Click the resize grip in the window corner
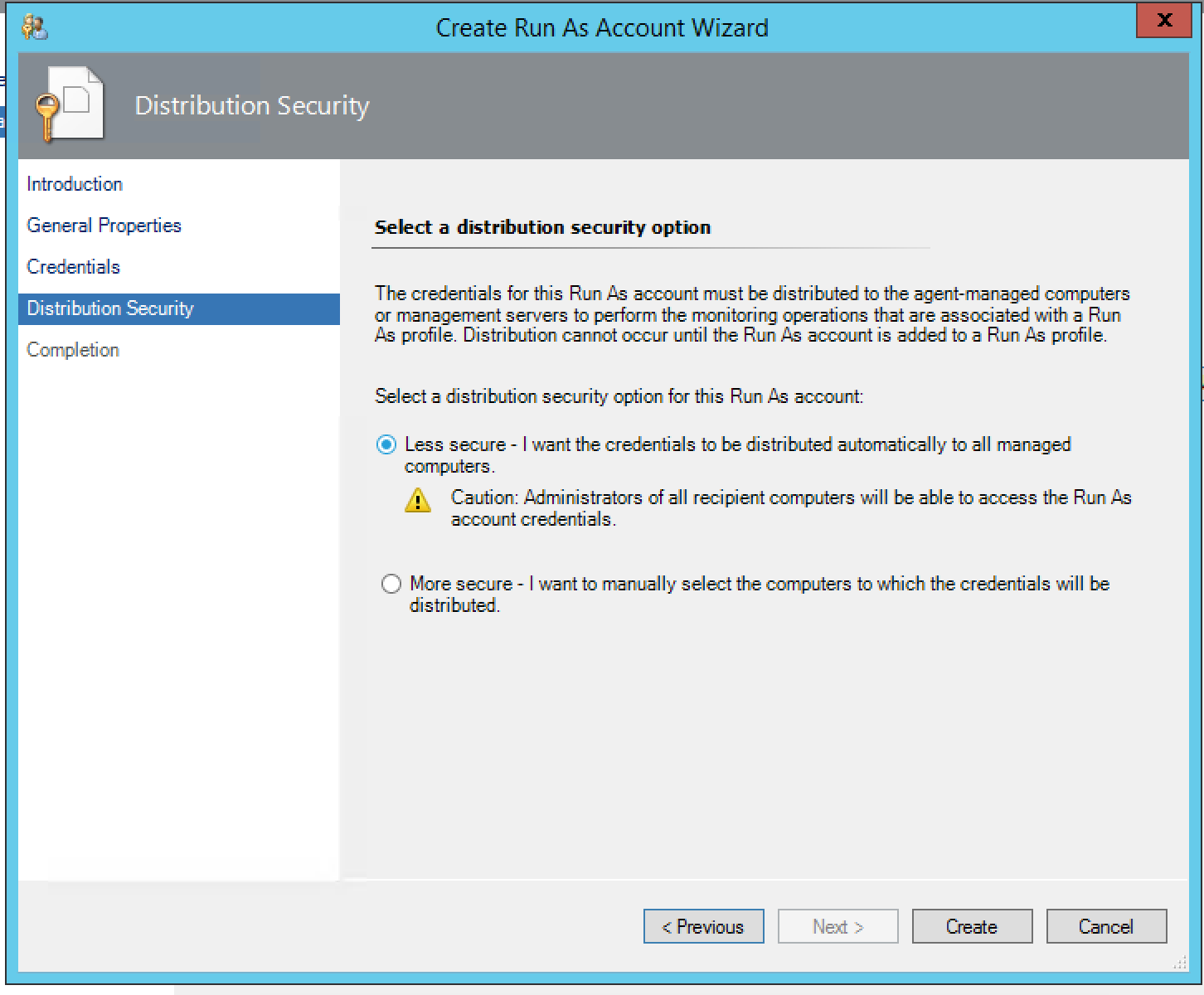The image size is (1204, 995). 1179,963
